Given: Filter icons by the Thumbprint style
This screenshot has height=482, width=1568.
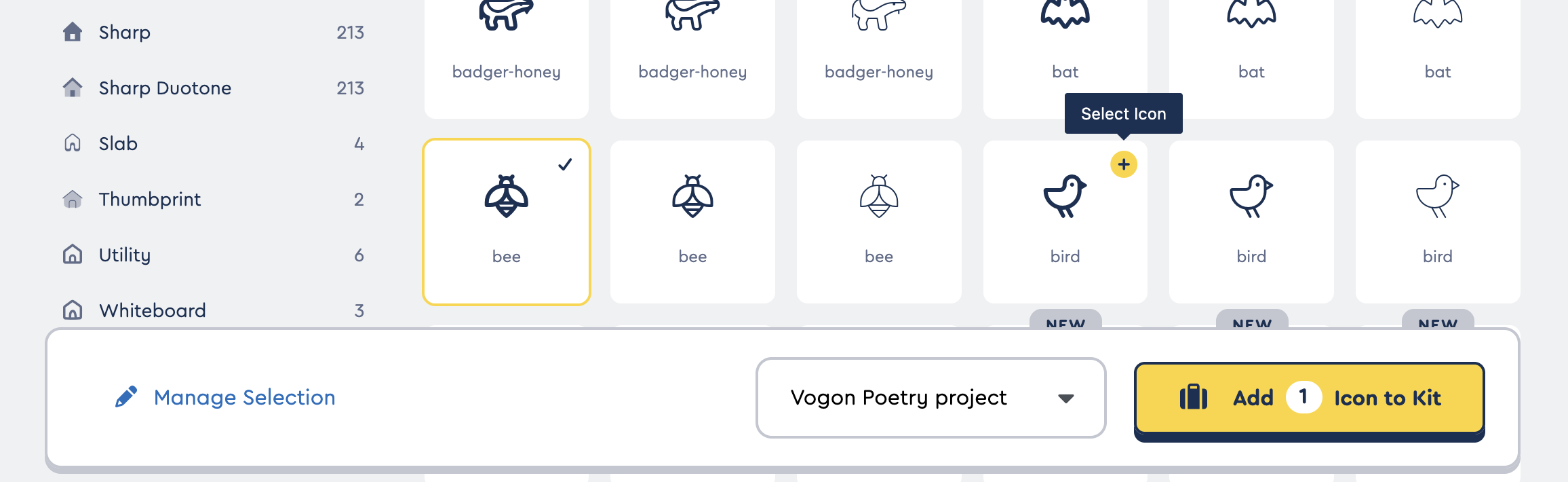Looking at the screenshot, I should click(x=149, y=199).
